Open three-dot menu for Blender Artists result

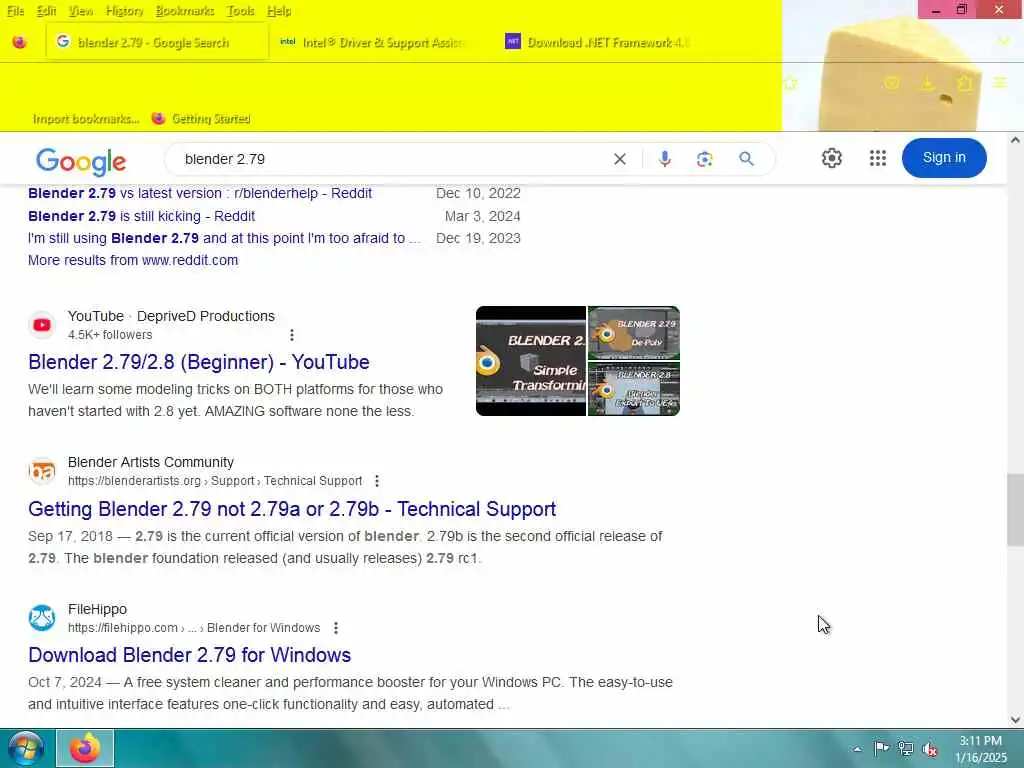[377, 481]
